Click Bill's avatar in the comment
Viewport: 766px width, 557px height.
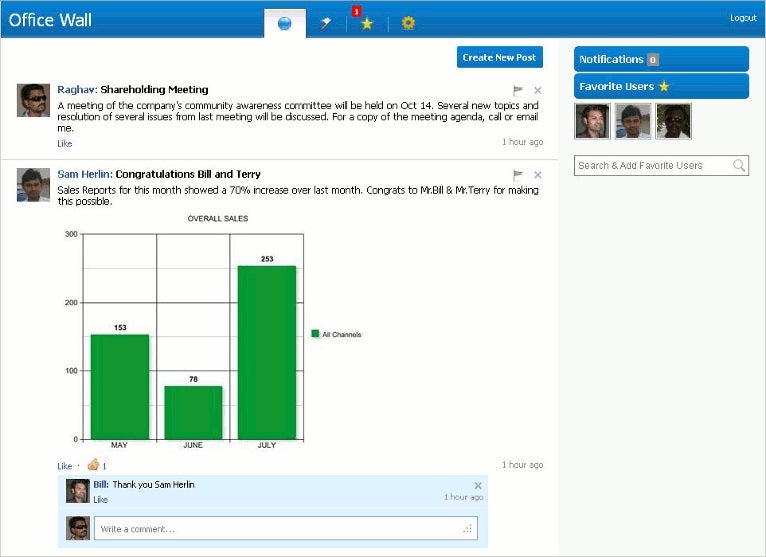point(78,491)
